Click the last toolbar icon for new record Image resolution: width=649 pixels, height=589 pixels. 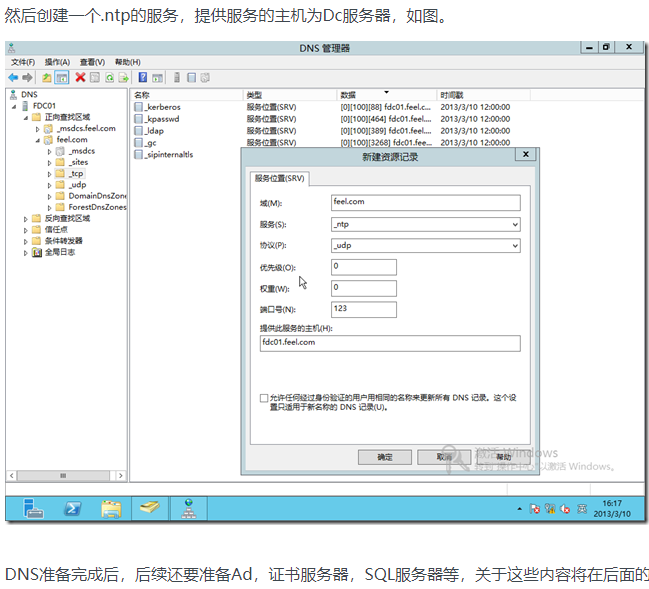pyautogui.click(x=205, y=77)
